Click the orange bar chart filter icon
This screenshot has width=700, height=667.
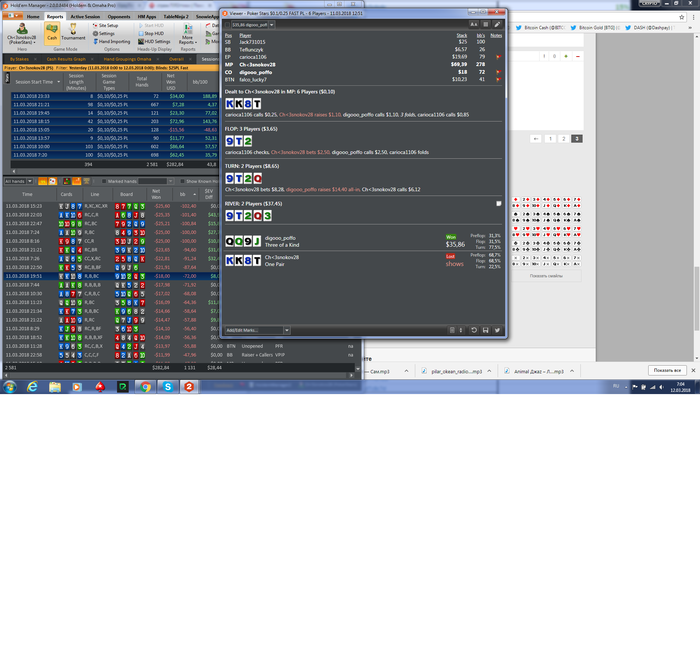(x=76, y=181)
